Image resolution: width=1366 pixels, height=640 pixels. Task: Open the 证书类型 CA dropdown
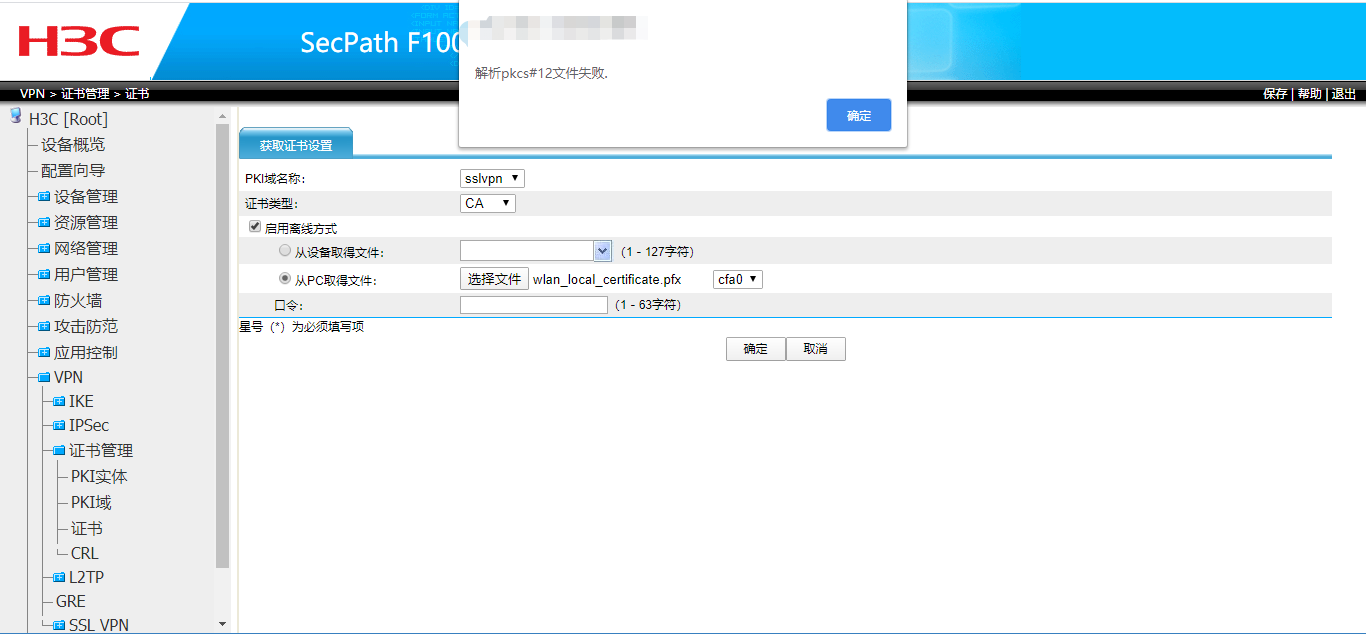coord(488,203)
